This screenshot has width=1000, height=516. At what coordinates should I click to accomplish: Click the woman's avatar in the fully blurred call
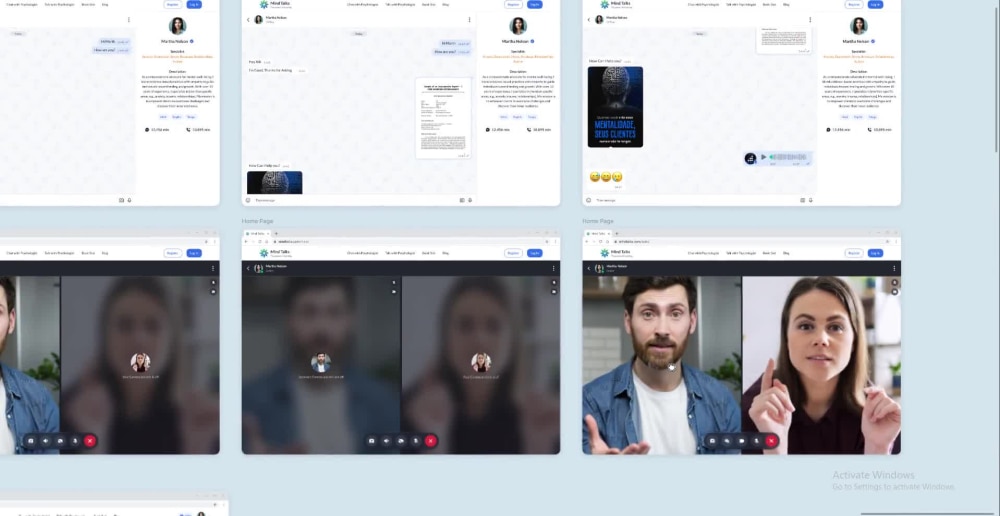coord(481,362)
